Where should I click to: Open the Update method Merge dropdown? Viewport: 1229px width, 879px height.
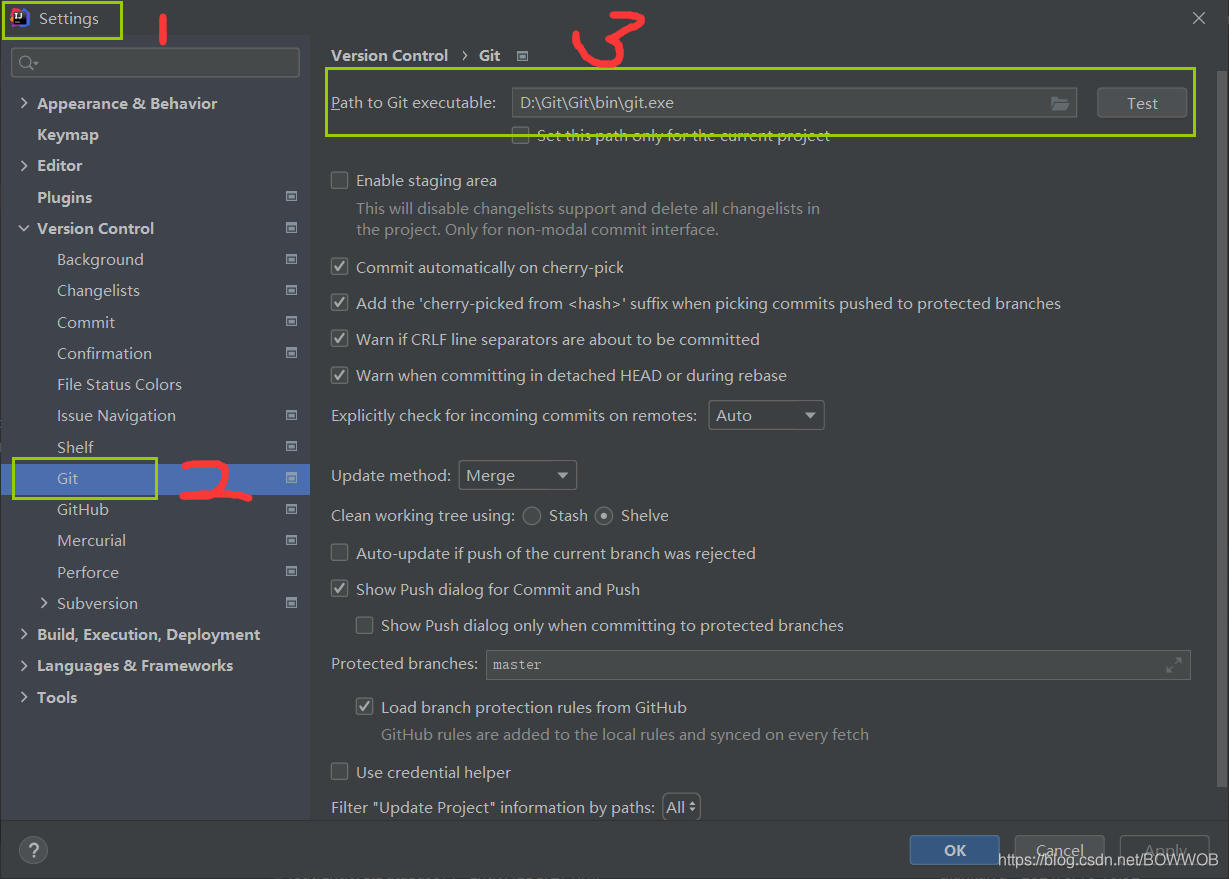(x=518, y=475)
